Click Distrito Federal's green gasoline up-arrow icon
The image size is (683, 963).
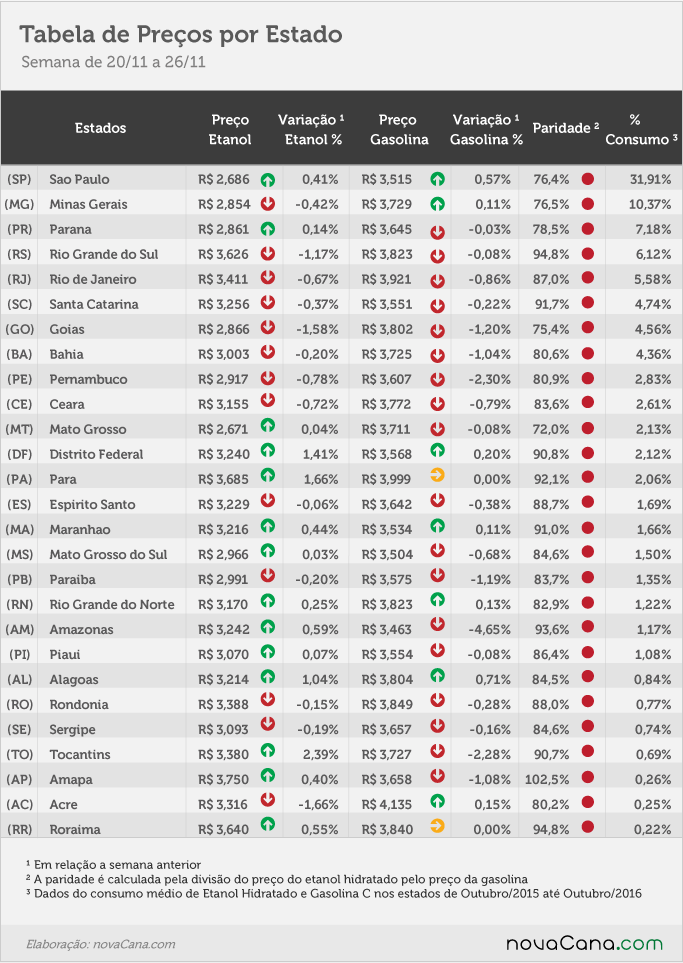click(437, 450)
